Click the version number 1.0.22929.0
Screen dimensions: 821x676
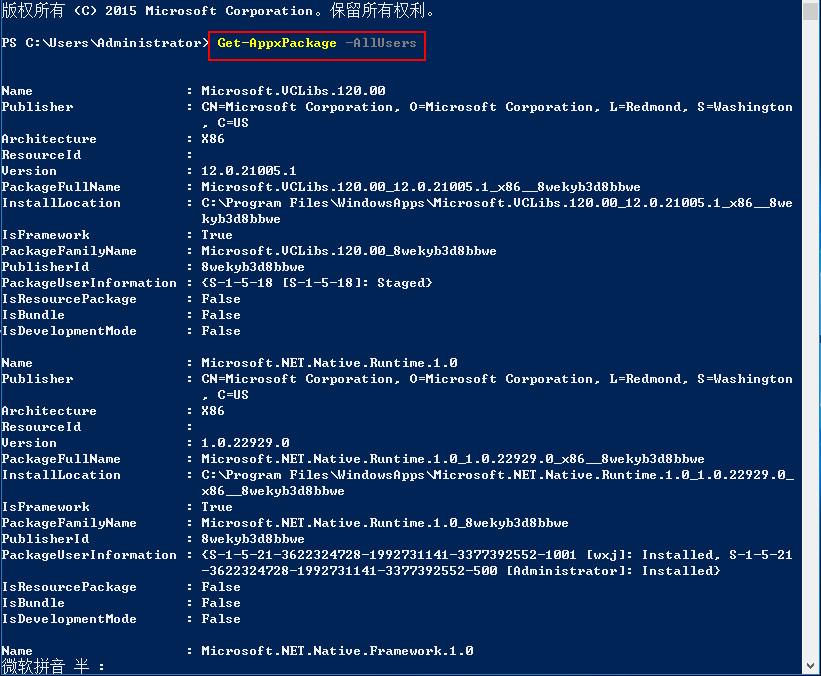coord(245,443)
